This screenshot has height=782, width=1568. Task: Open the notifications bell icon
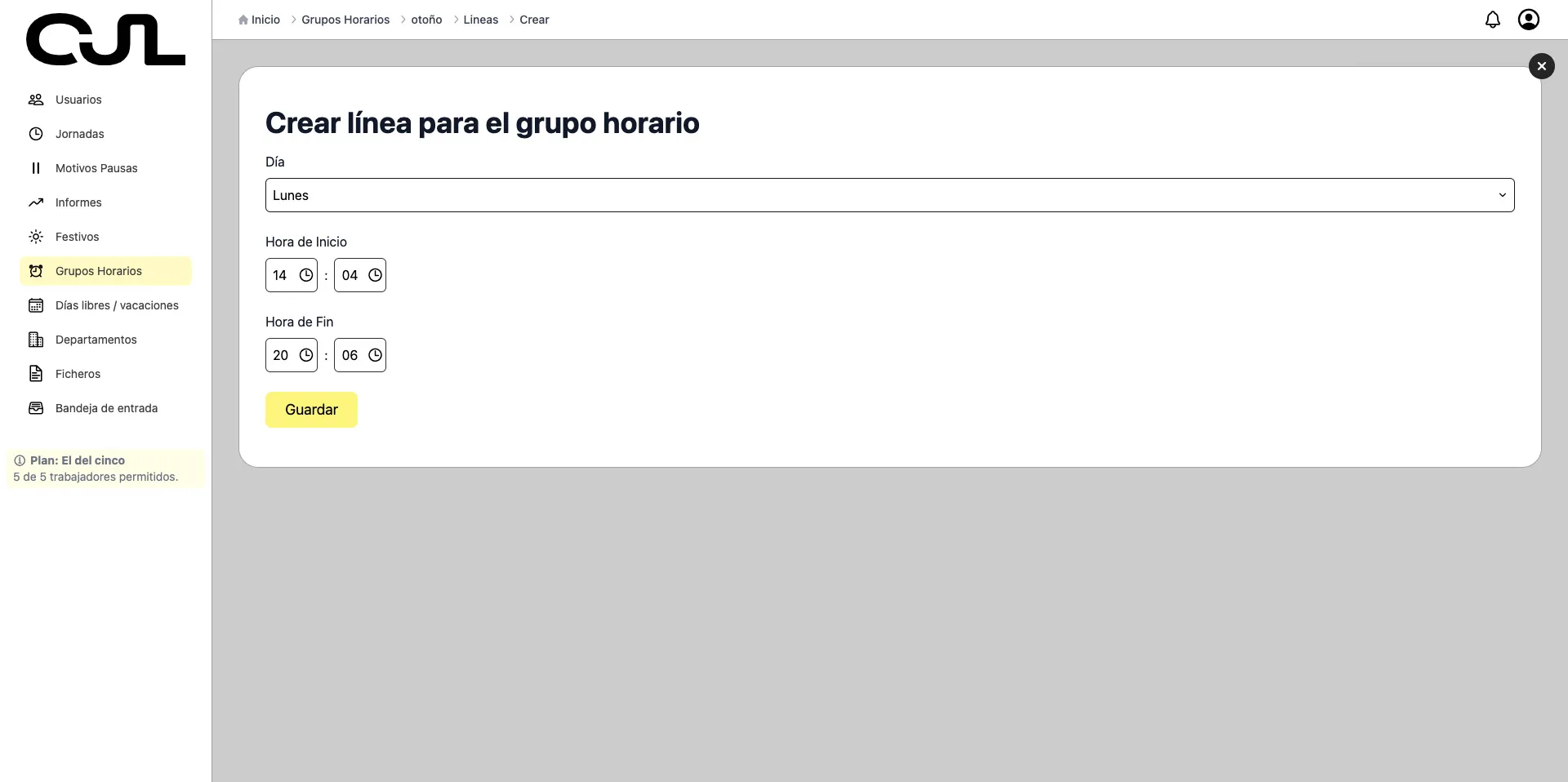(1492, 20)
